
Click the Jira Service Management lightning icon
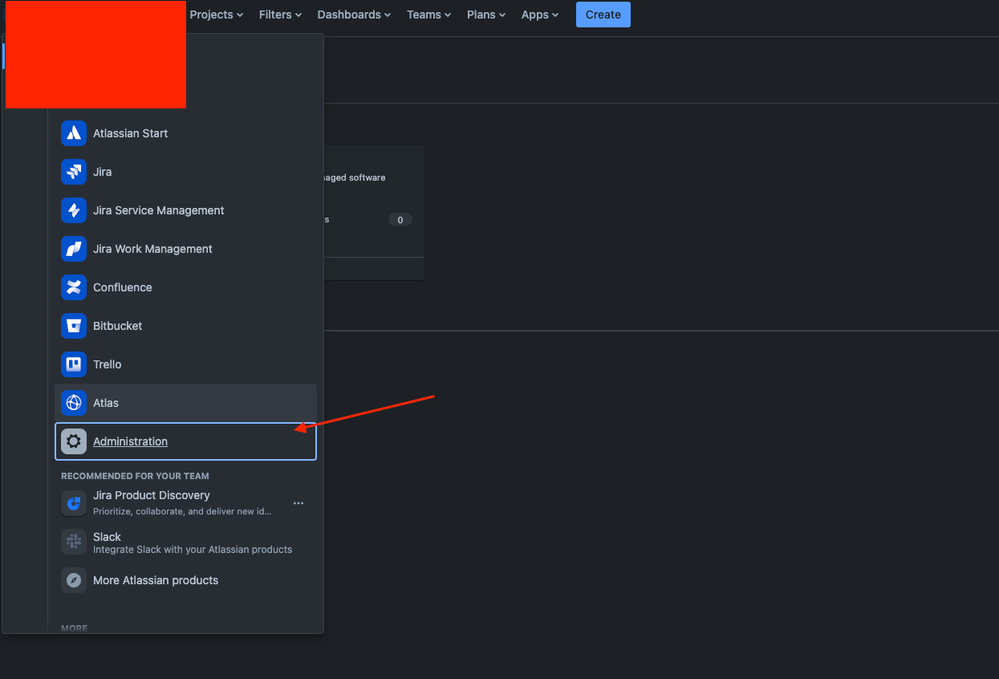pyautogui.click(x=74, y=210)
